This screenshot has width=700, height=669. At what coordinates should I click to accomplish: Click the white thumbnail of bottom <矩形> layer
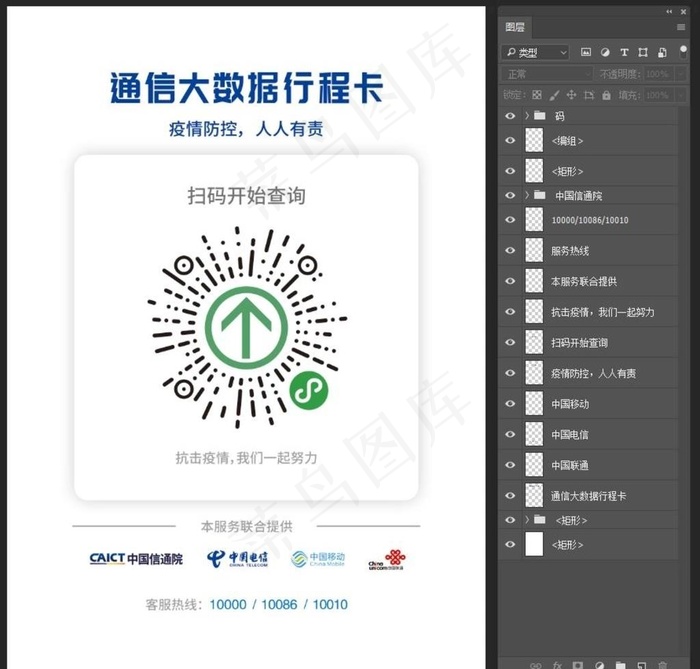click(x=534, y=544)
